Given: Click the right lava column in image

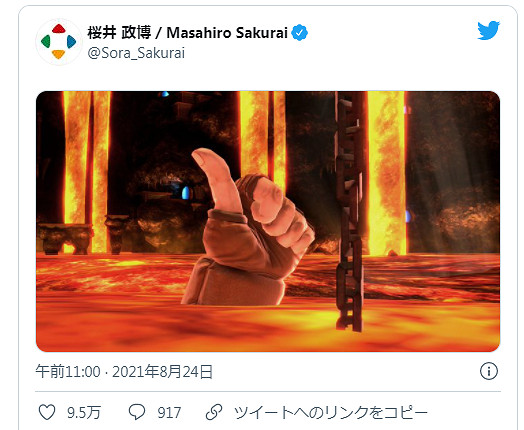Looking at the screenshot, I should point(387,172).
